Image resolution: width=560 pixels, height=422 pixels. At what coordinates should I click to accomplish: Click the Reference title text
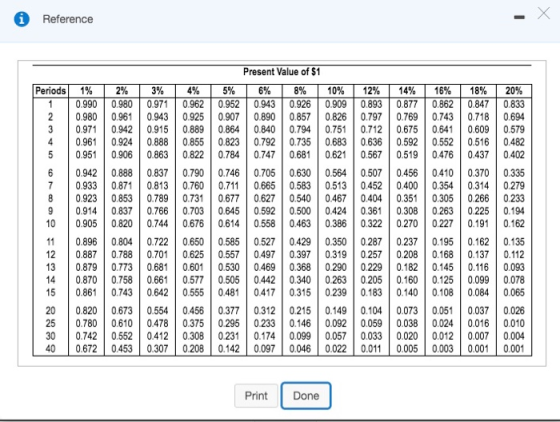click(x=68, y=19)
